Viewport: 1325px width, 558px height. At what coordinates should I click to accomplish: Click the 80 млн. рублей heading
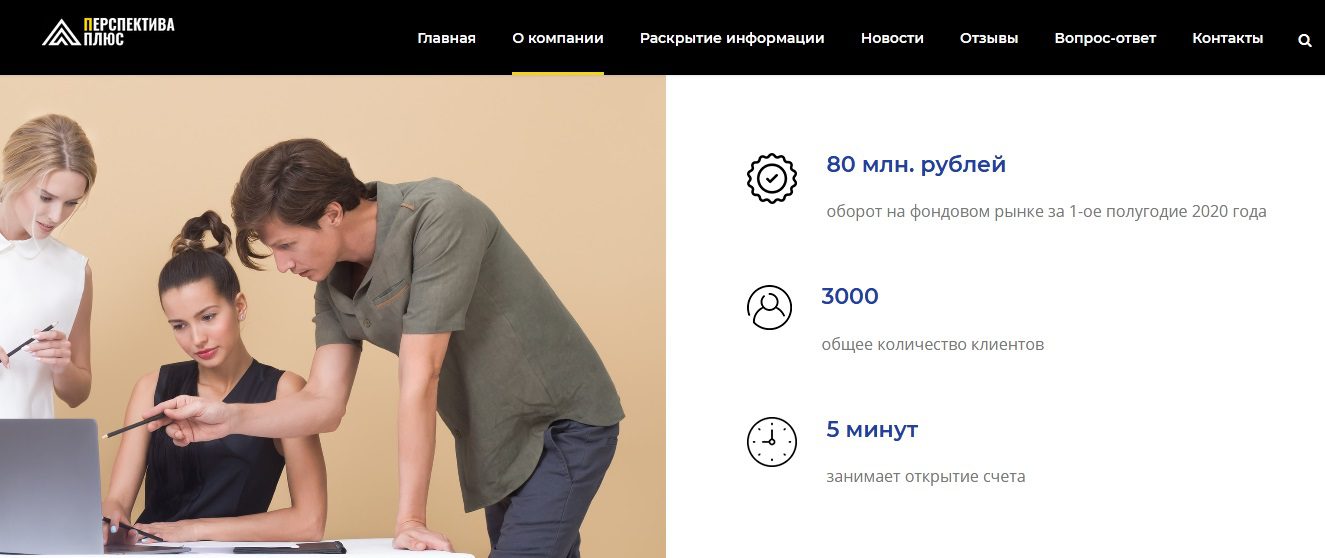click(x=916, y=165)
